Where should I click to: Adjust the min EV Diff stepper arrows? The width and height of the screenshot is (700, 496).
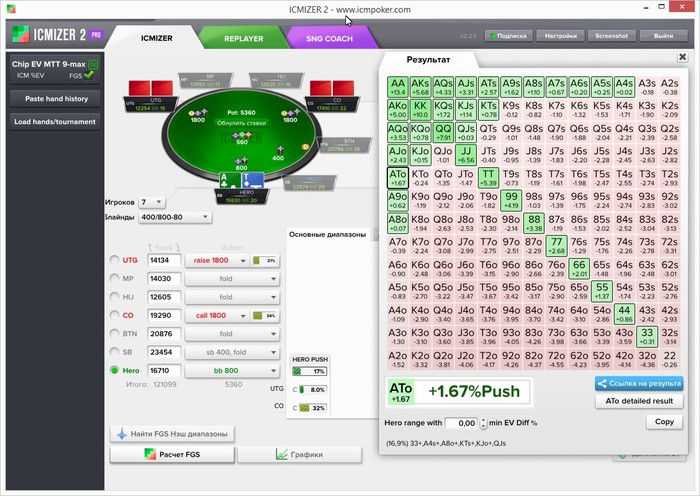(483, 423)
